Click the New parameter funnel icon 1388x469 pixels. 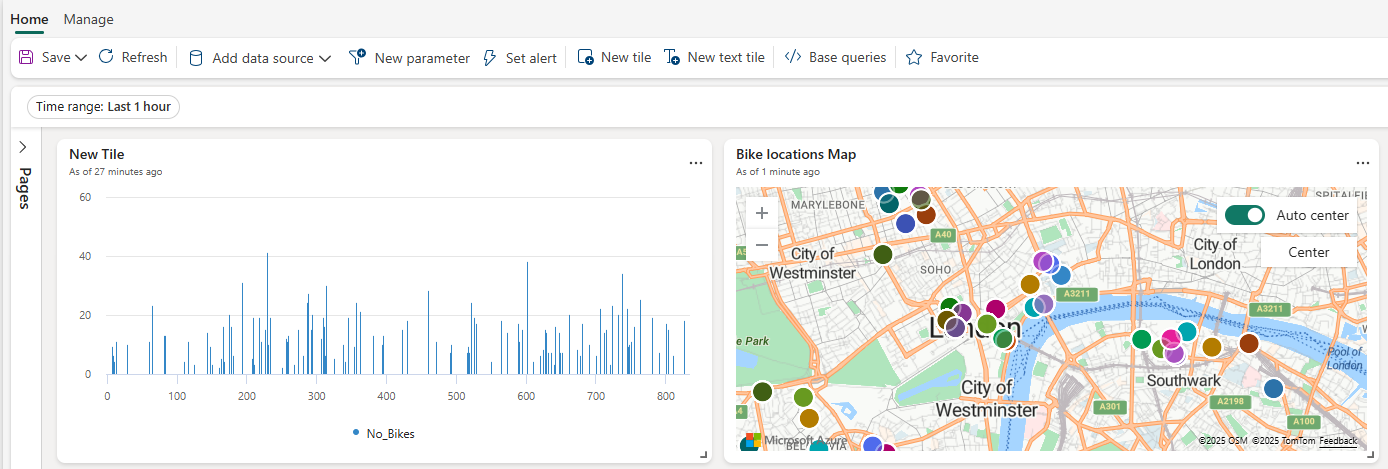pos(357,58)
